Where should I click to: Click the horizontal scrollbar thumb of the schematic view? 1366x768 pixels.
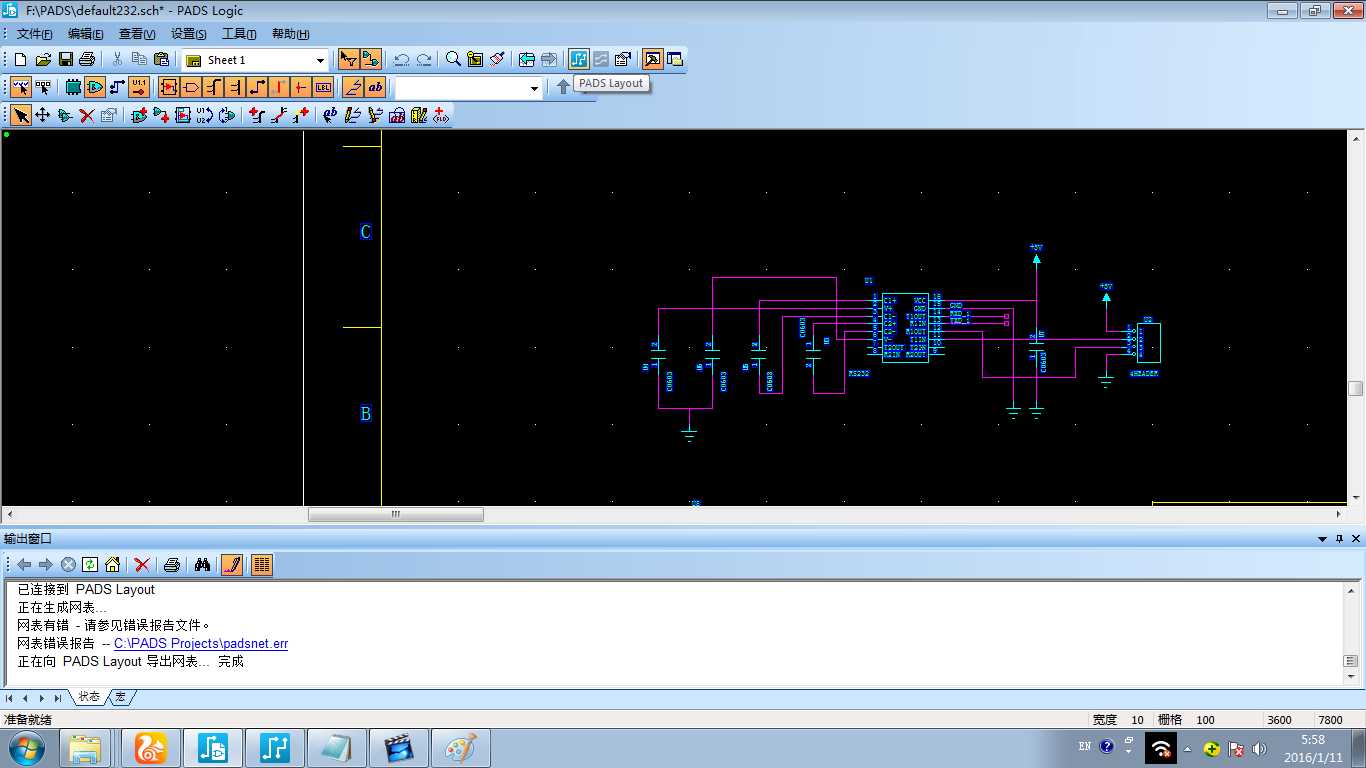point(395,515)
